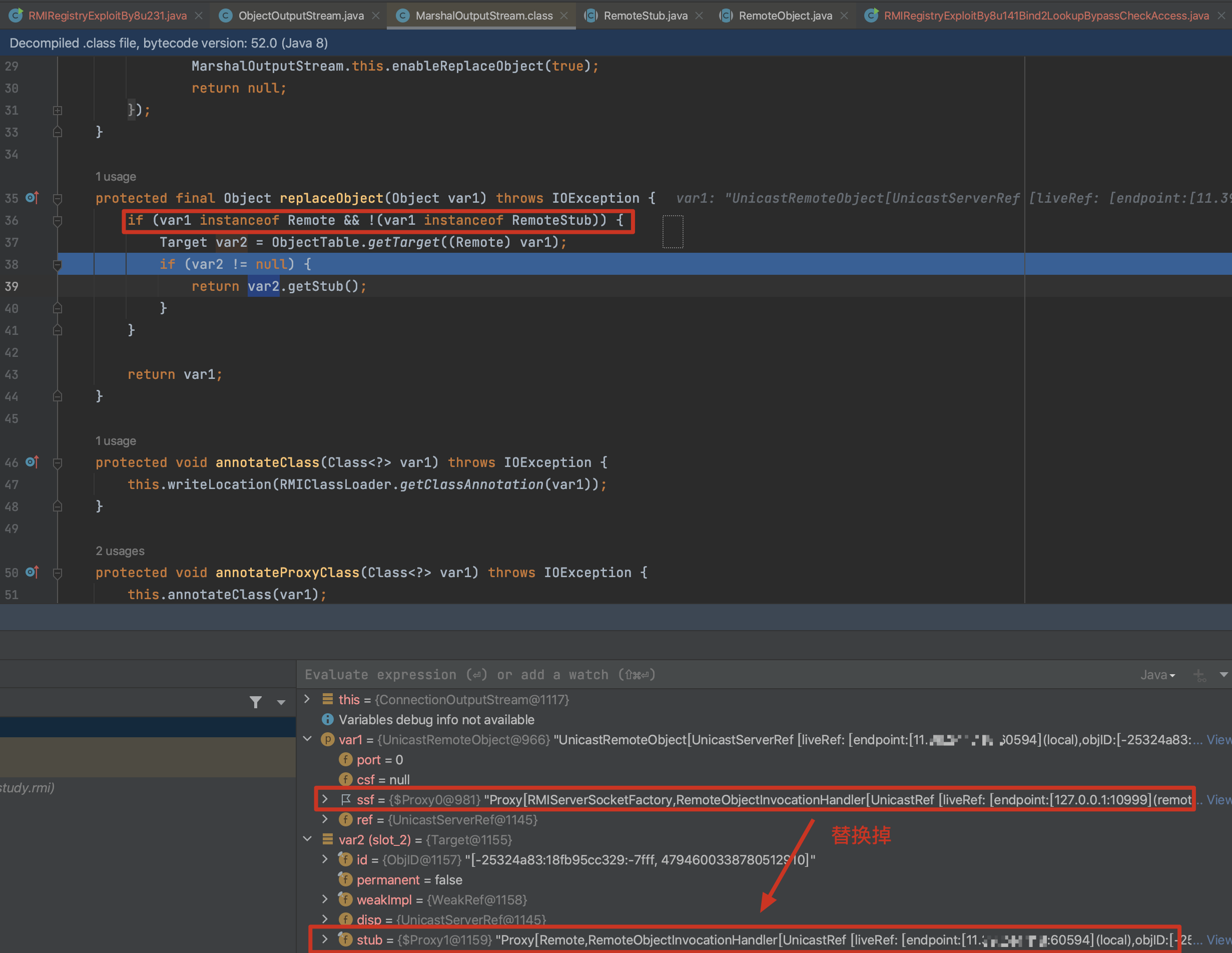The image size is (1232, 953).
Task: Click View link on stub row
Action: point(1219,939)
